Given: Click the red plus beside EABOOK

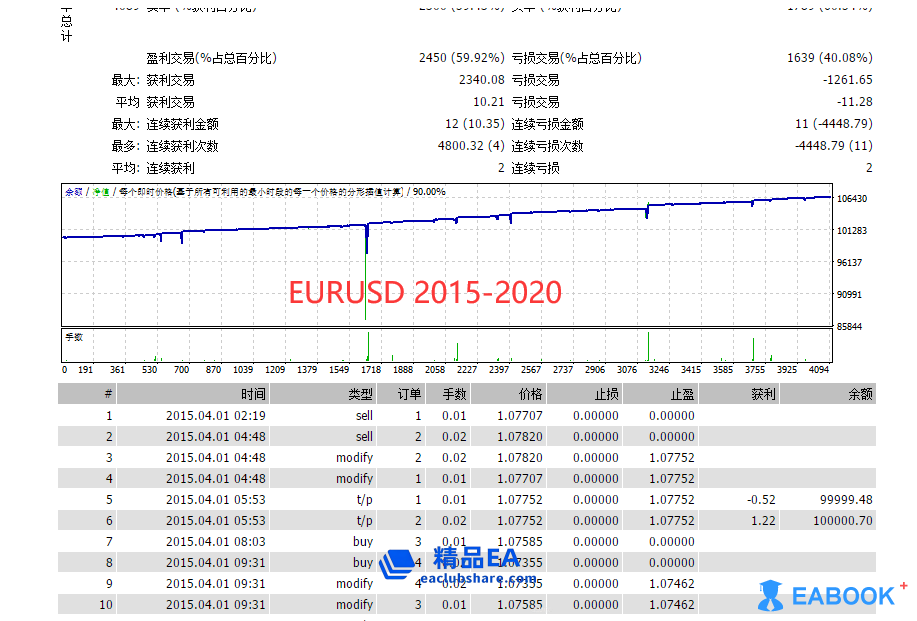Looking at the screenshot, I should click(x=903, y=586).
